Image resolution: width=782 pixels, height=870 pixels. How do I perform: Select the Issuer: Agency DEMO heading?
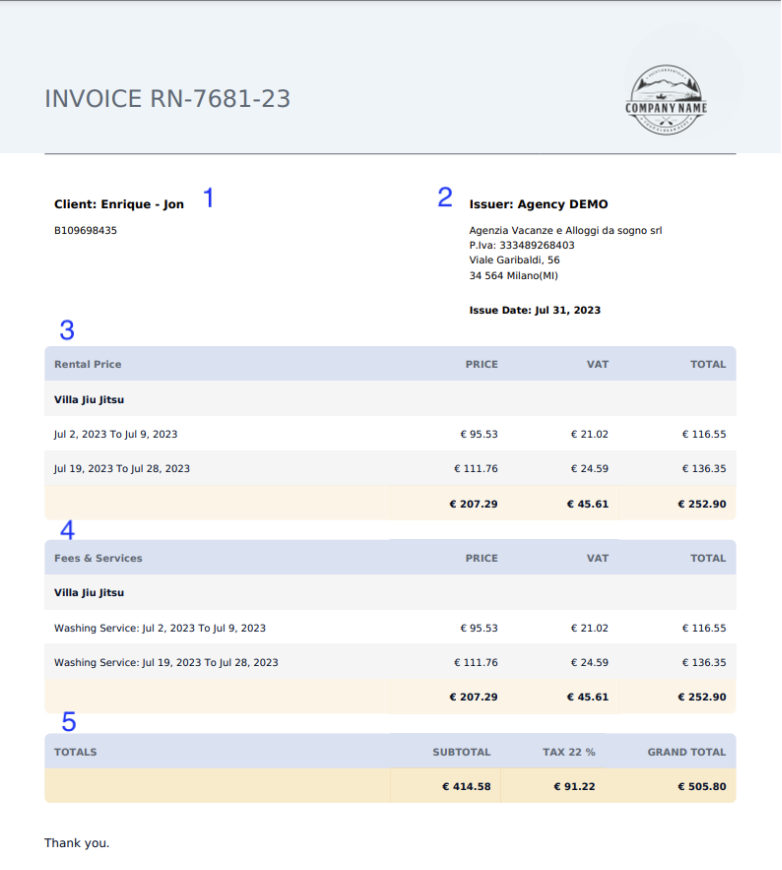pyautogui.click(x=538, y=204)
